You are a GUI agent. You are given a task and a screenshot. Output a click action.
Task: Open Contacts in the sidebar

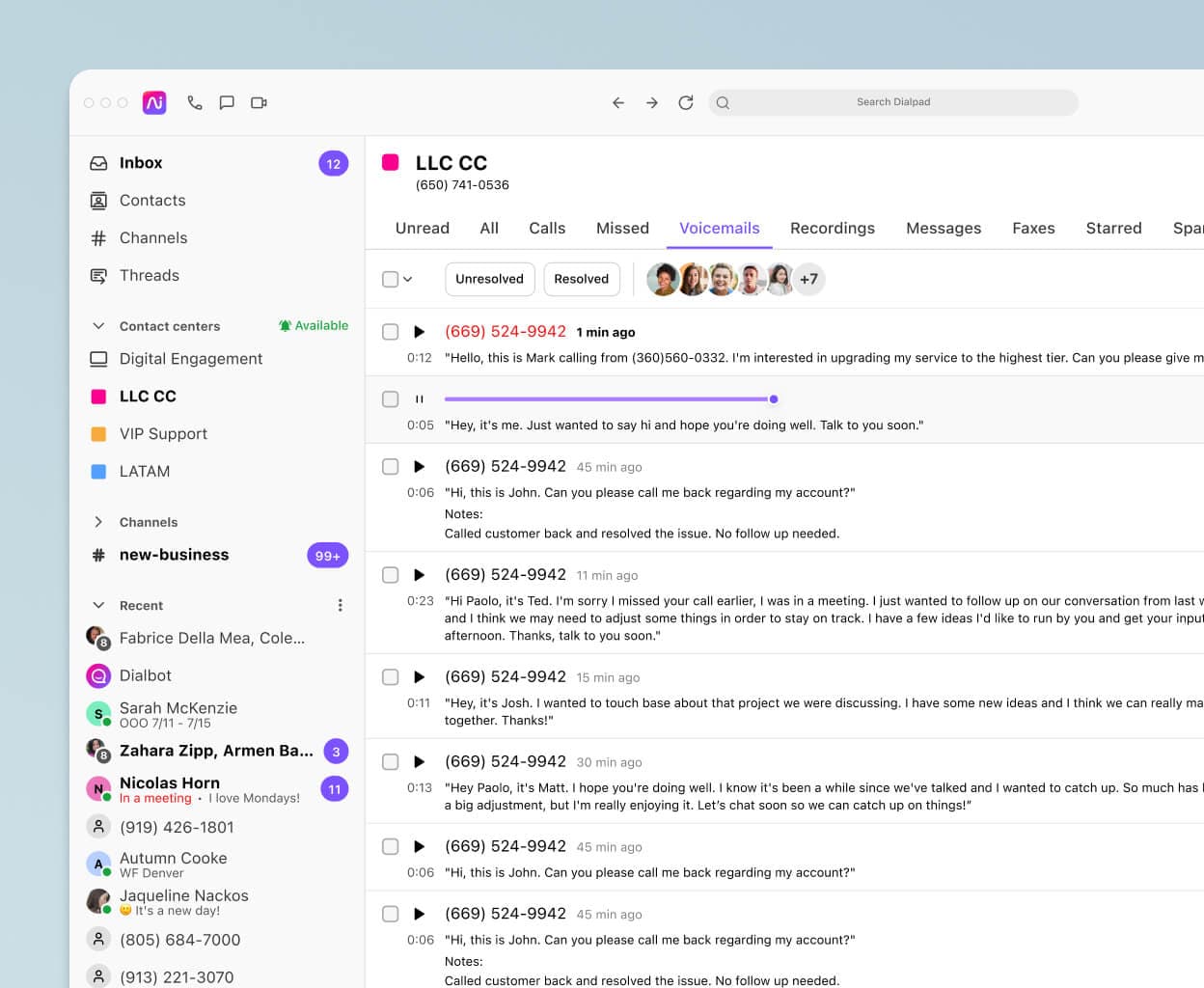tap(151, 201)
